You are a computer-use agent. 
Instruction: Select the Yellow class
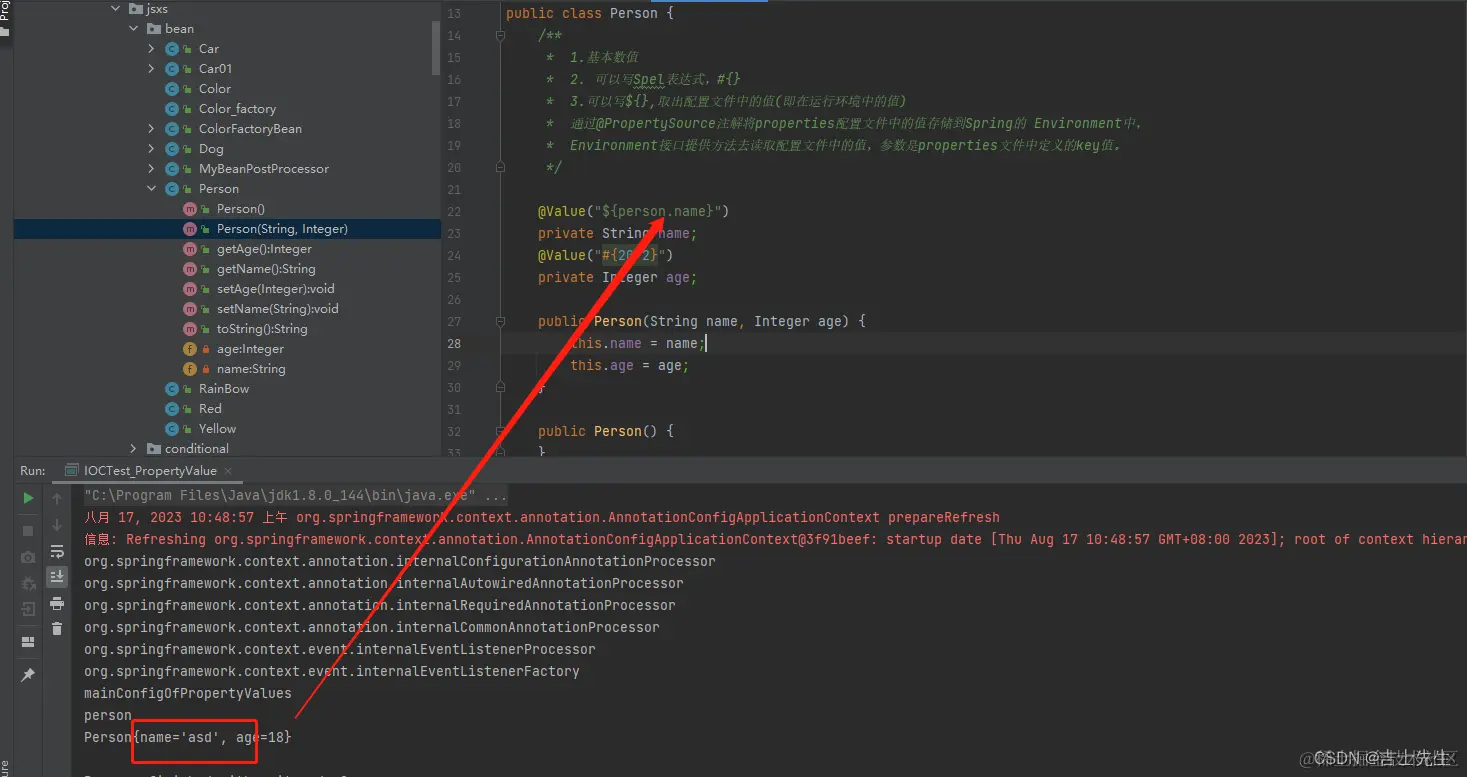point(217,429)
